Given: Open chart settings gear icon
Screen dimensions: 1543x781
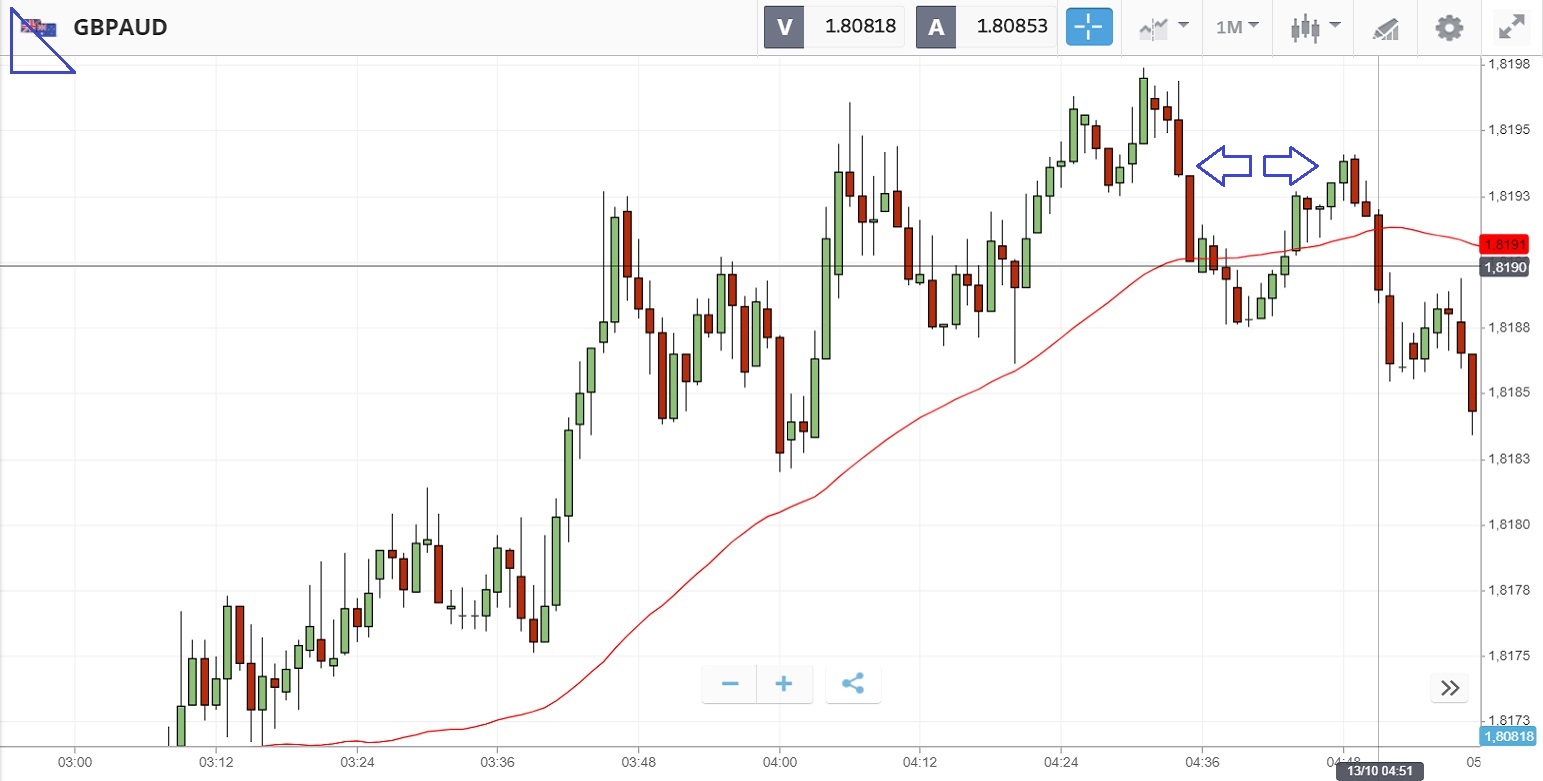Looking at the screenshot, I should (x=1448, y=27).
